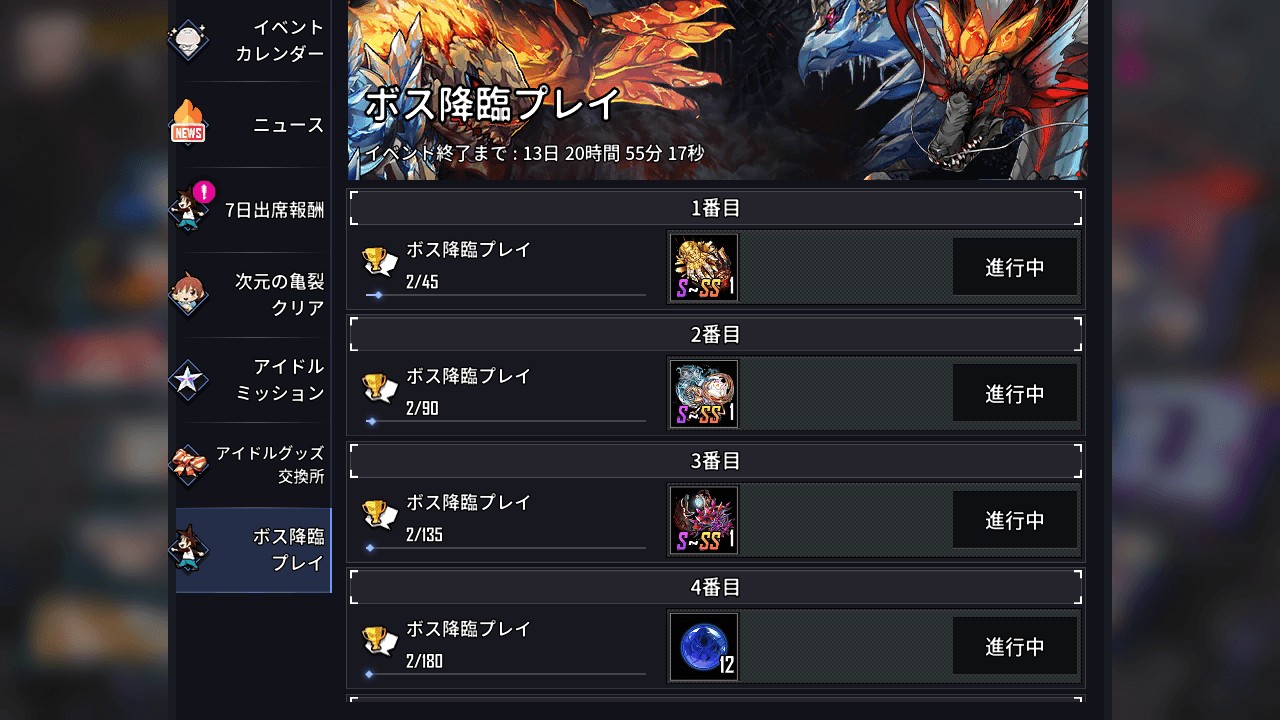Image resolution: width=1280 pixels, height=720 pixels.
Task: Click 進行中 button for 2番目 mission
Action: (1015, 393)
